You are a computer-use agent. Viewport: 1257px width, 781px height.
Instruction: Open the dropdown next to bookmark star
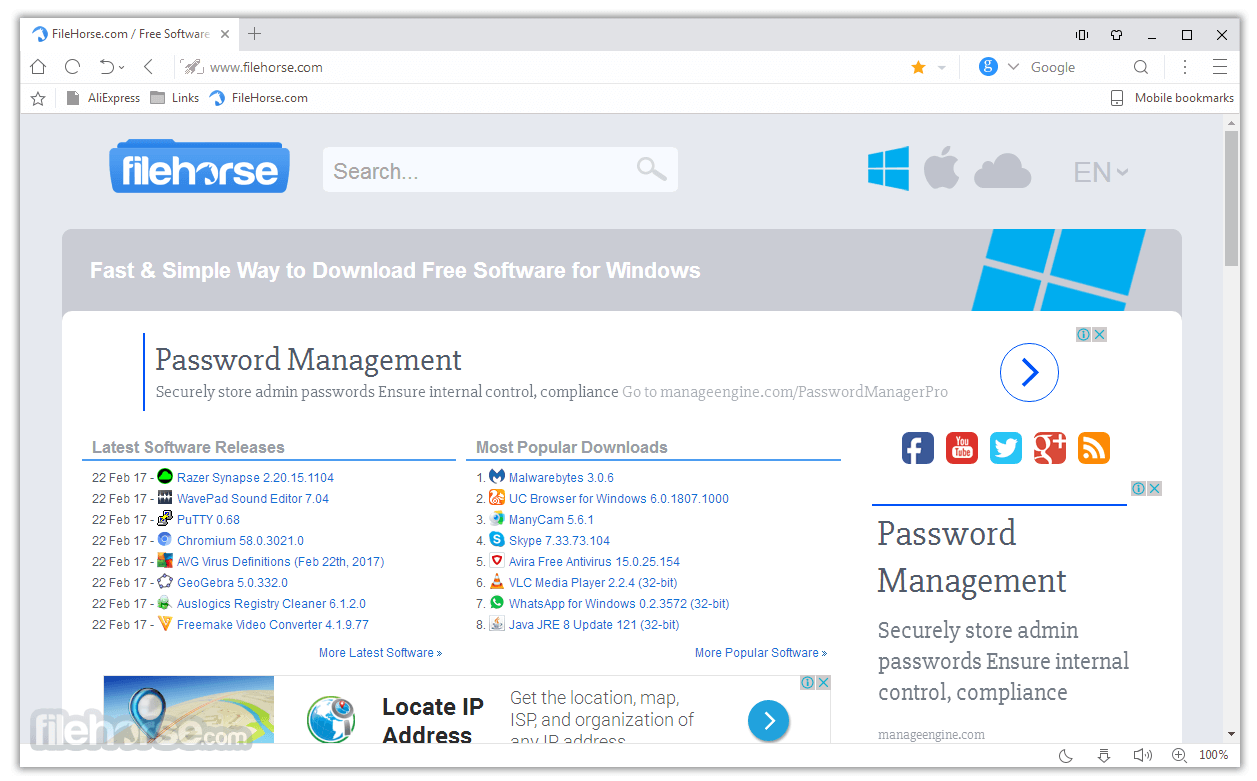pos(942,68)
